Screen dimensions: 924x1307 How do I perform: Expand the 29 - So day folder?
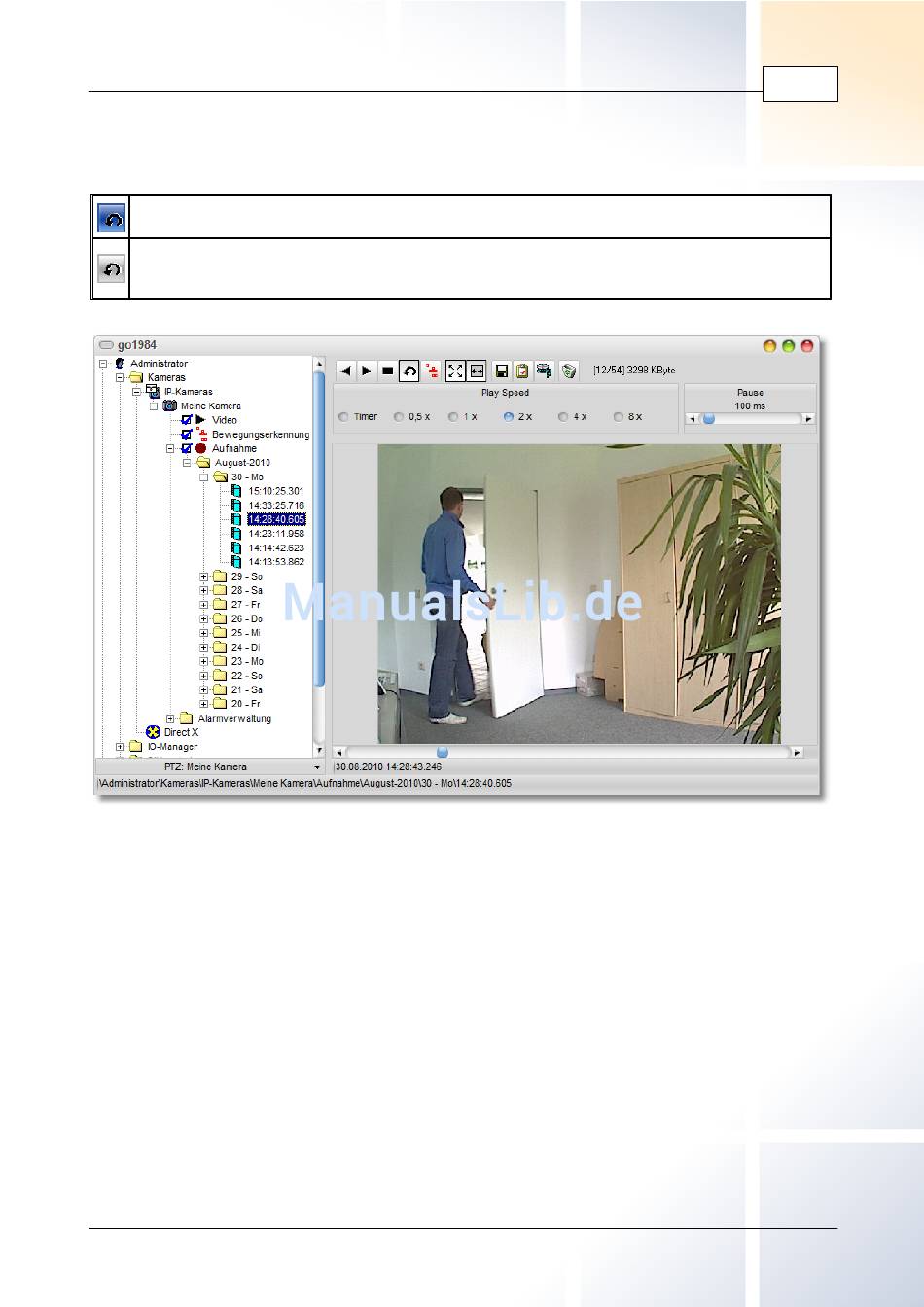pyautogui.click(x=204, y=577)
